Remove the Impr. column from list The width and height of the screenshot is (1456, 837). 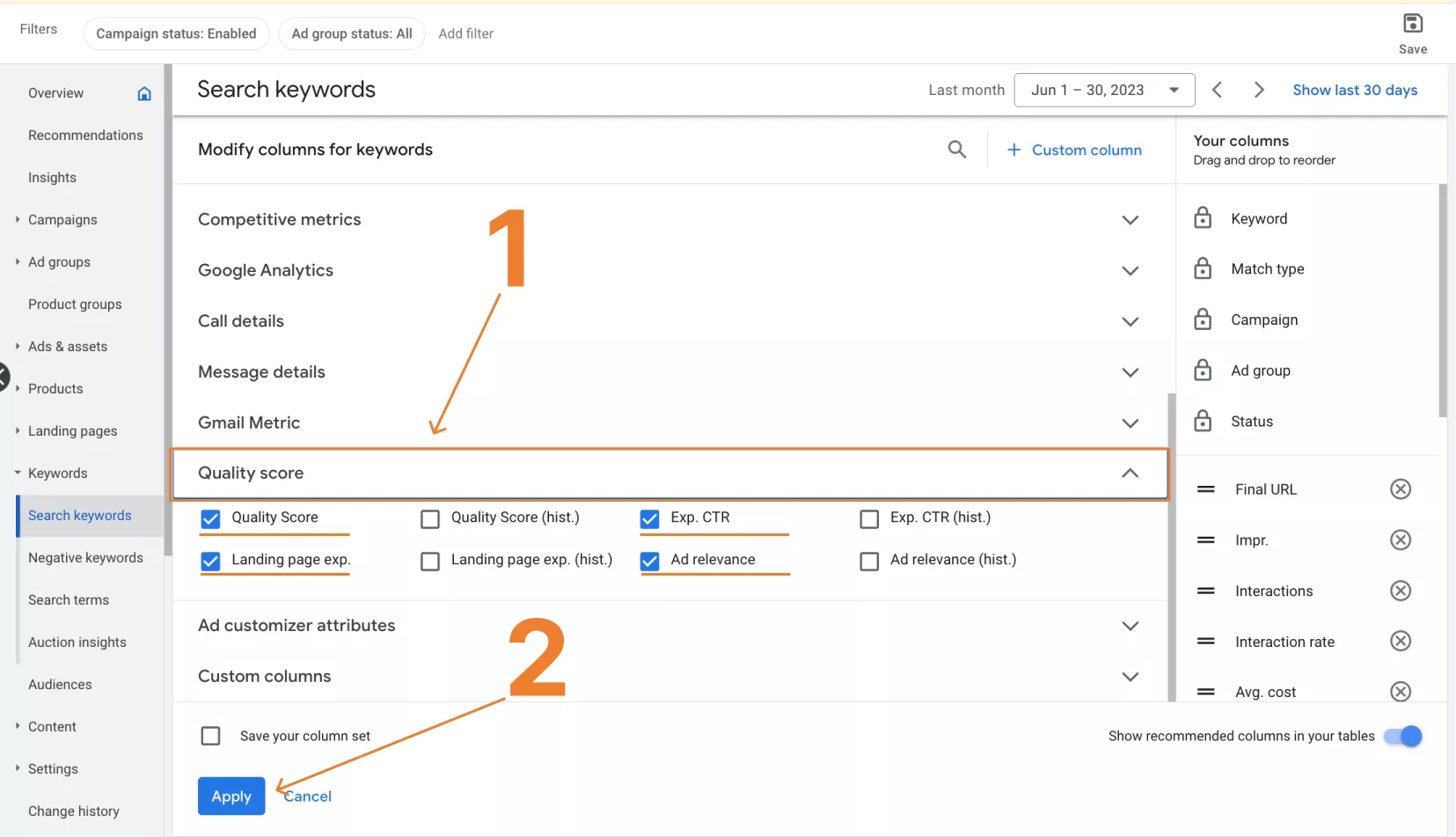[x=1400, y=540]
